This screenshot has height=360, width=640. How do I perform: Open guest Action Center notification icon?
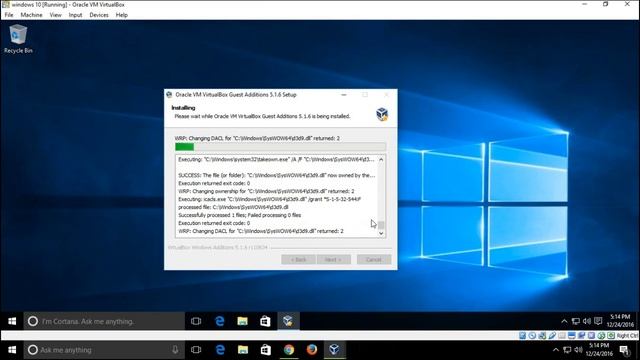click(x=598, y=322)
